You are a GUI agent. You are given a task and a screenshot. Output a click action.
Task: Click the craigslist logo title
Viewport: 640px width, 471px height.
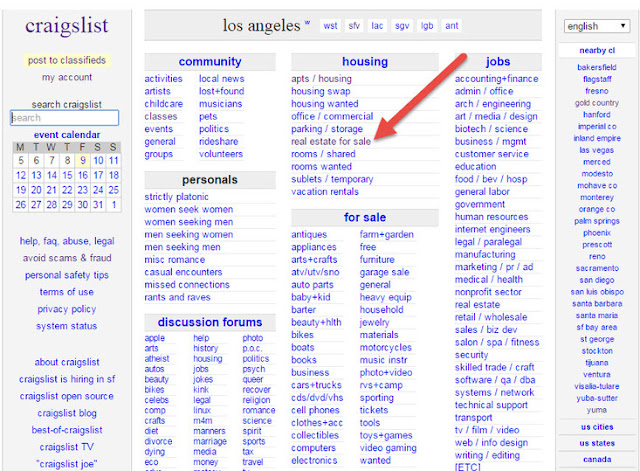[x=67, y=26]
